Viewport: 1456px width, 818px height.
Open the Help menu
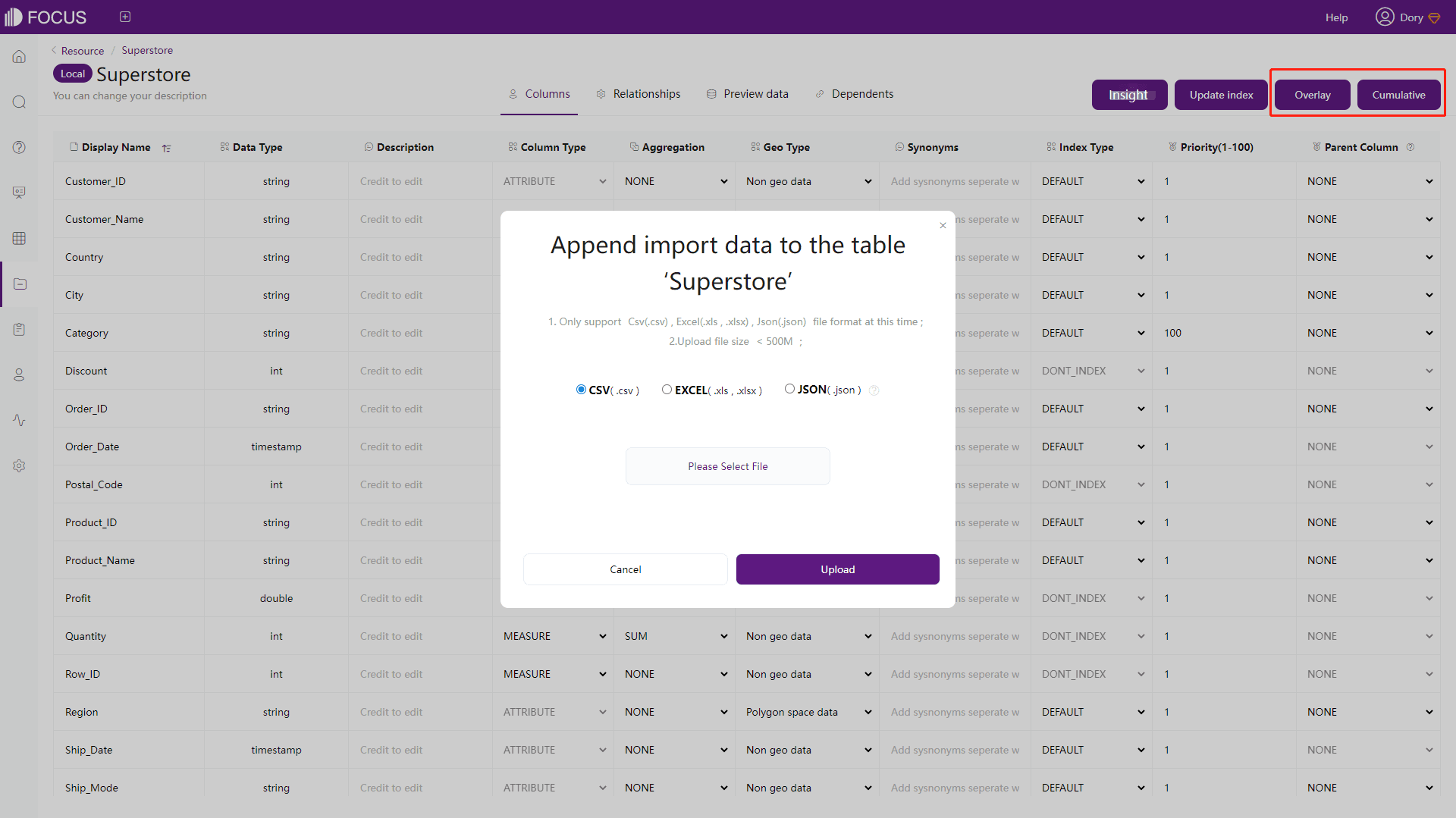point(1336,17)
